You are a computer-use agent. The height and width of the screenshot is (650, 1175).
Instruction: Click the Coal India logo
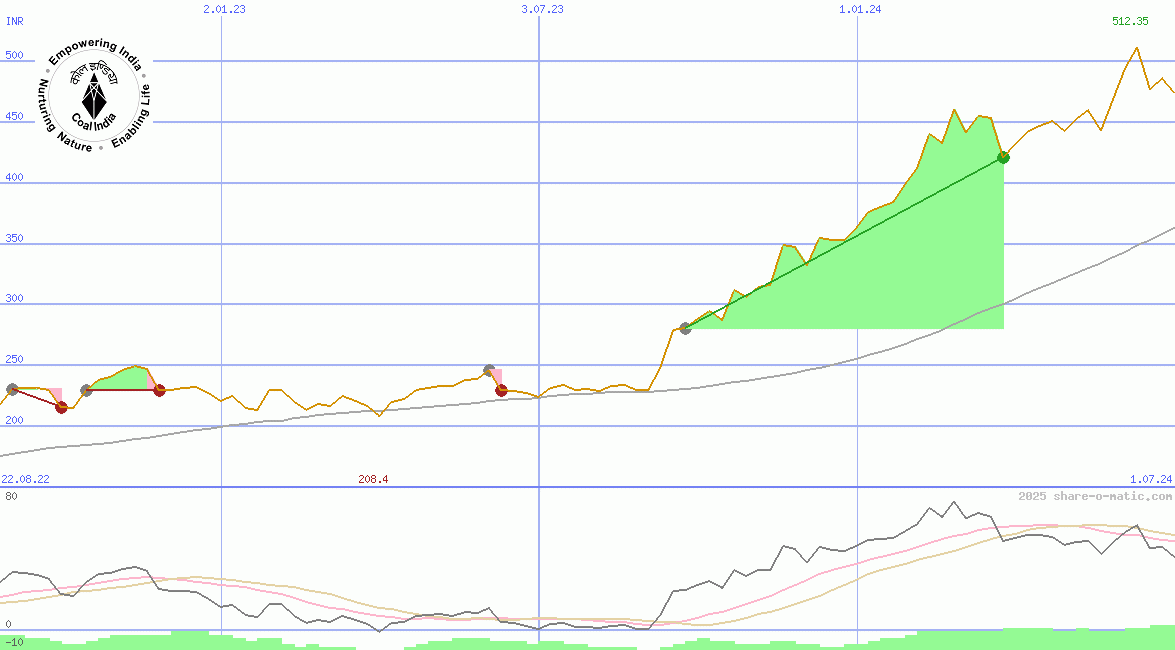click(94, 95)
